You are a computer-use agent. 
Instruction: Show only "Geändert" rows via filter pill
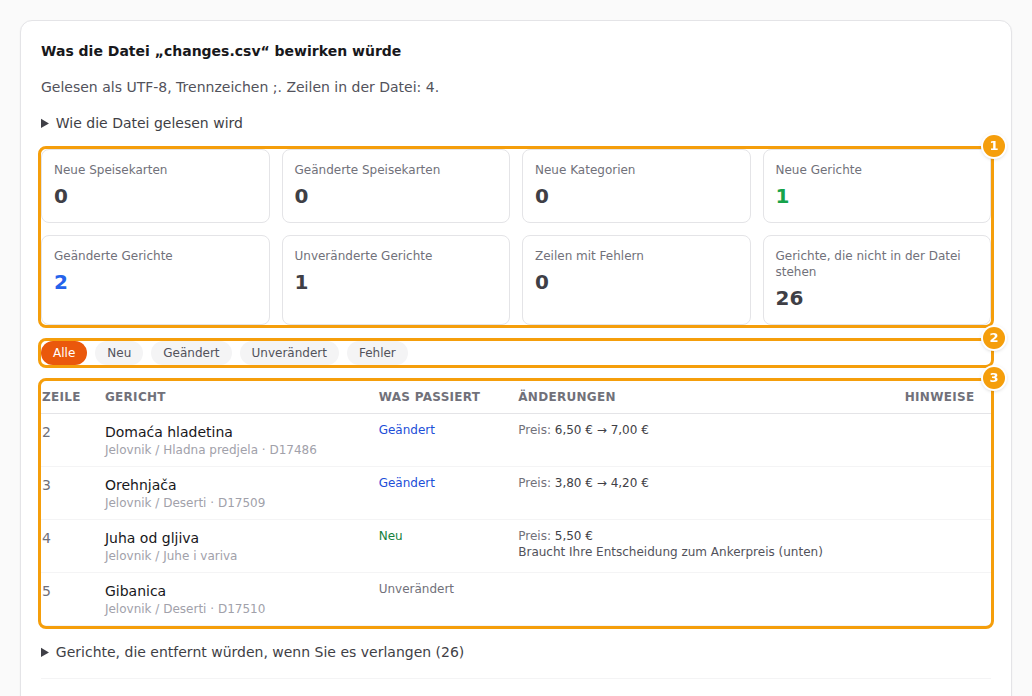(191, 353)
